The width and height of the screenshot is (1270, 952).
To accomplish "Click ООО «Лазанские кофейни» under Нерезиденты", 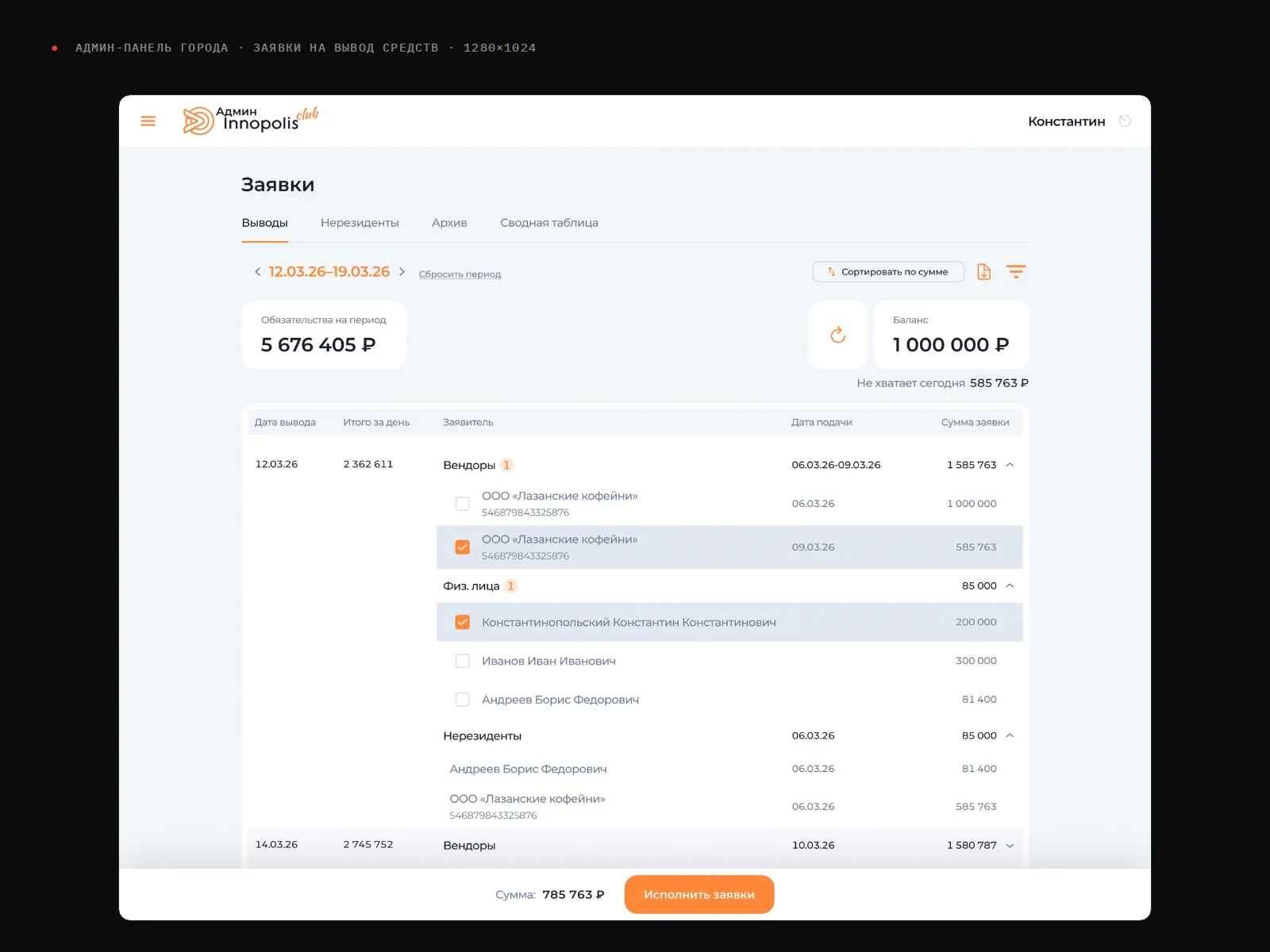I will pyautogui.click(x=528, y=799).
